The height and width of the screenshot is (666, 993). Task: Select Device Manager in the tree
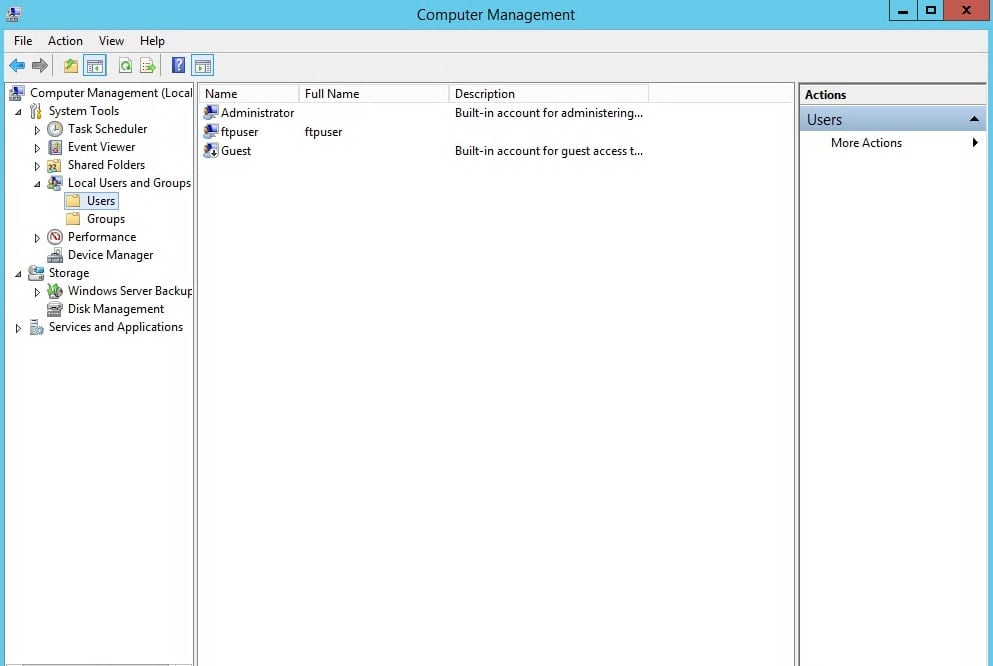pos(110,255)
